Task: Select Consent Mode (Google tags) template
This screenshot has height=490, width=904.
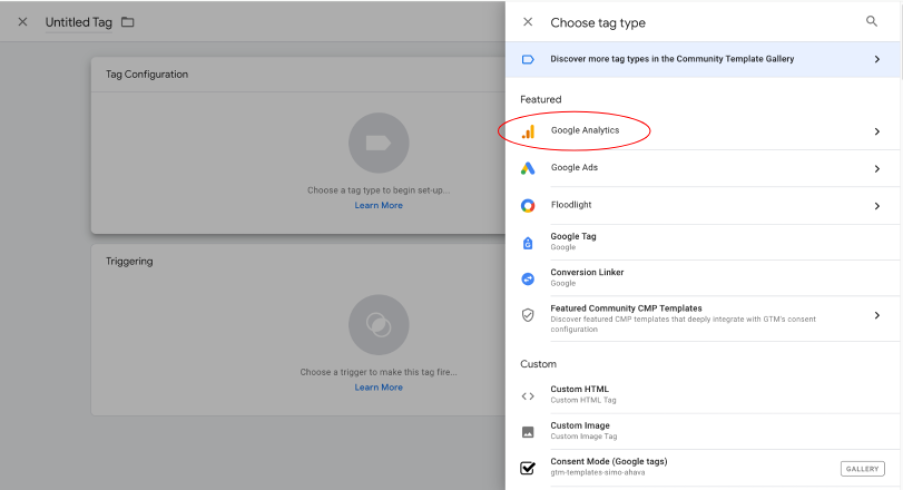Action: coord(703,468)
